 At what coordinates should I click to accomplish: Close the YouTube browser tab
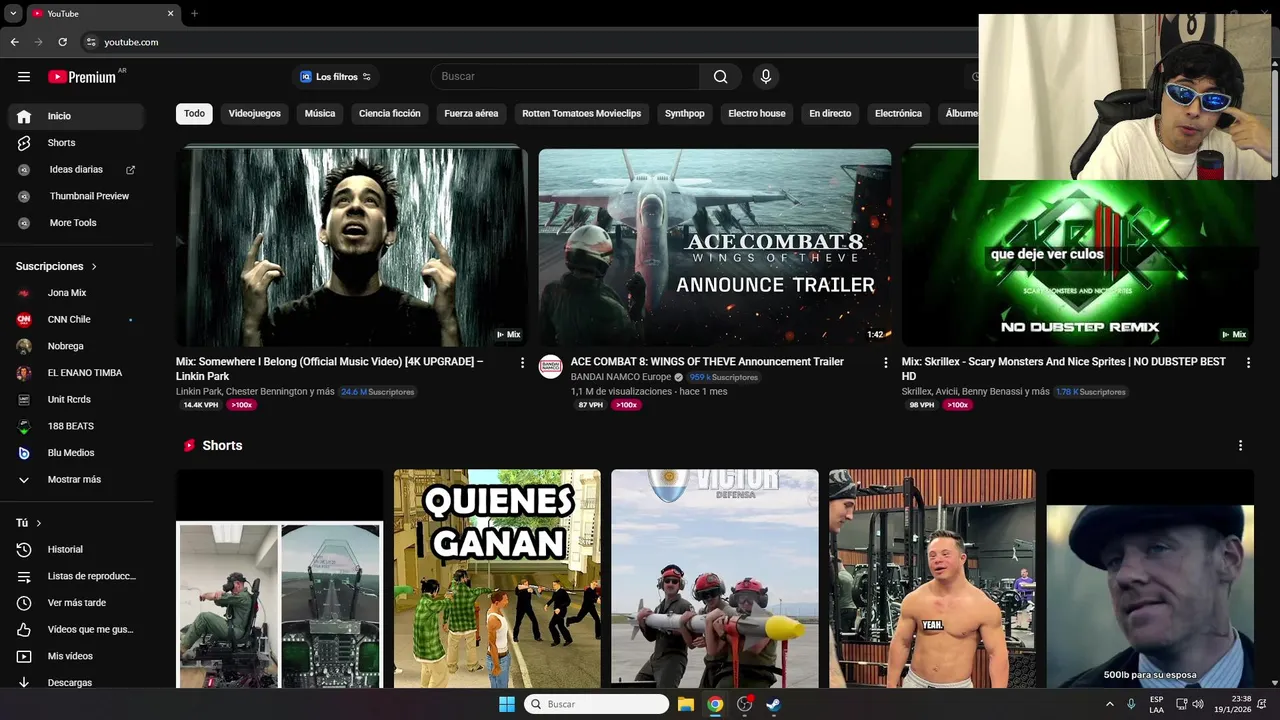point(170,14)
